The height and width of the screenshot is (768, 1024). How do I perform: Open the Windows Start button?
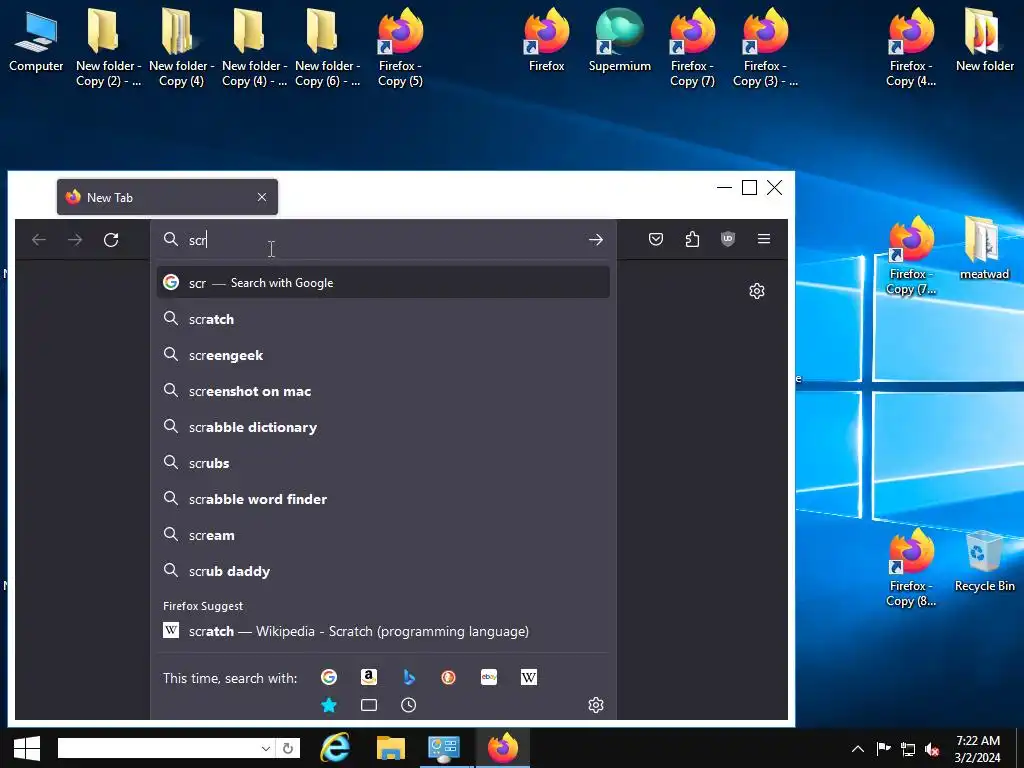tap(26, 748)
